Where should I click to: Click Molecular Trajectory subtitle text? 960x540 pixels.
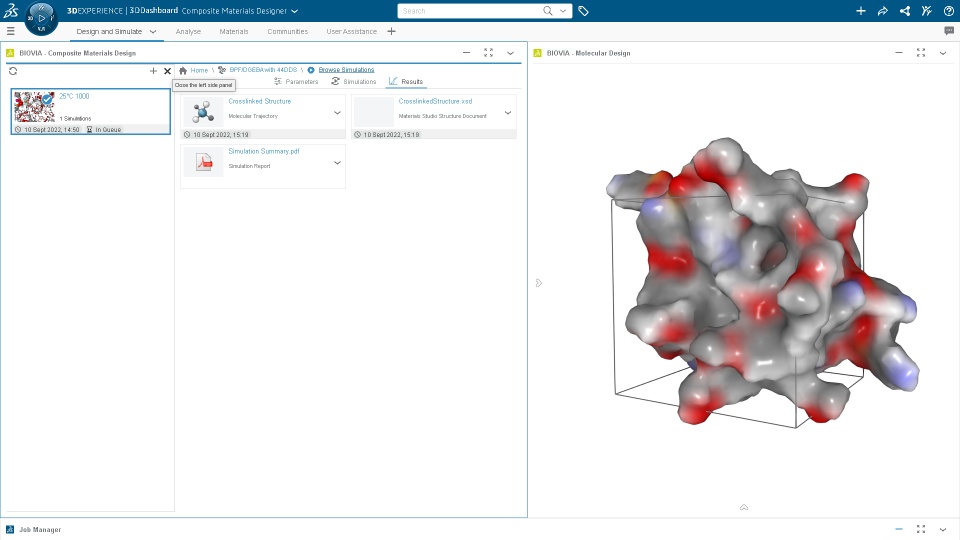point(253,116)
